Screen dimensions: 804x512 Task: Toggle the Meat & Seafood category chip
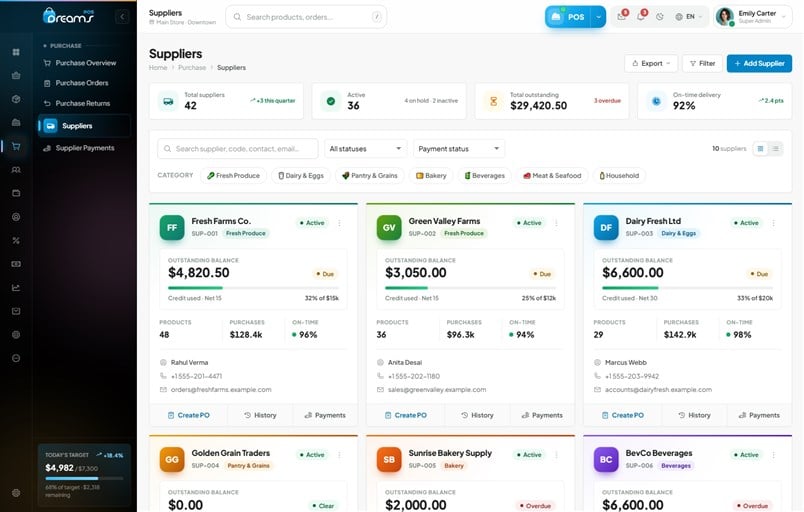point(552,175)
